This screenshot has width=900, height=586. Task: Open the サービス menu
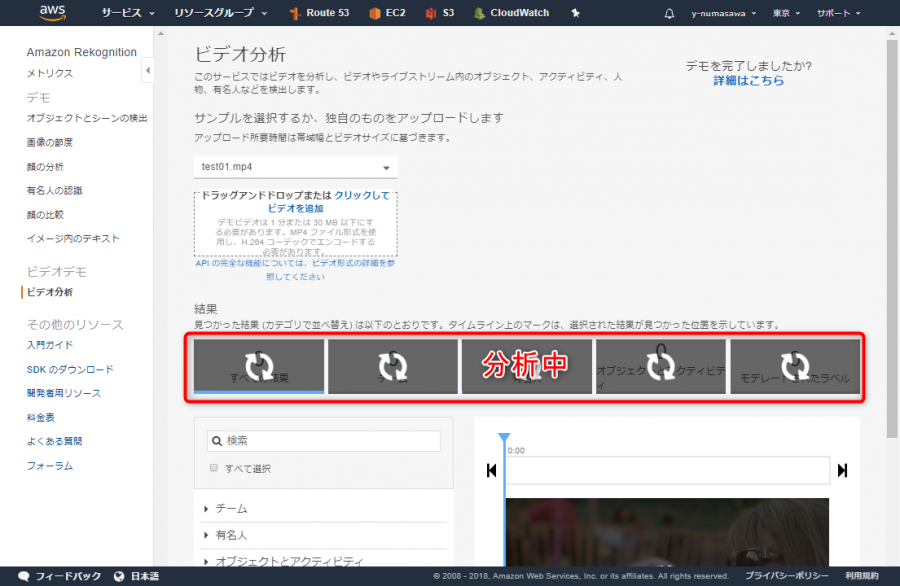(127, 13)
